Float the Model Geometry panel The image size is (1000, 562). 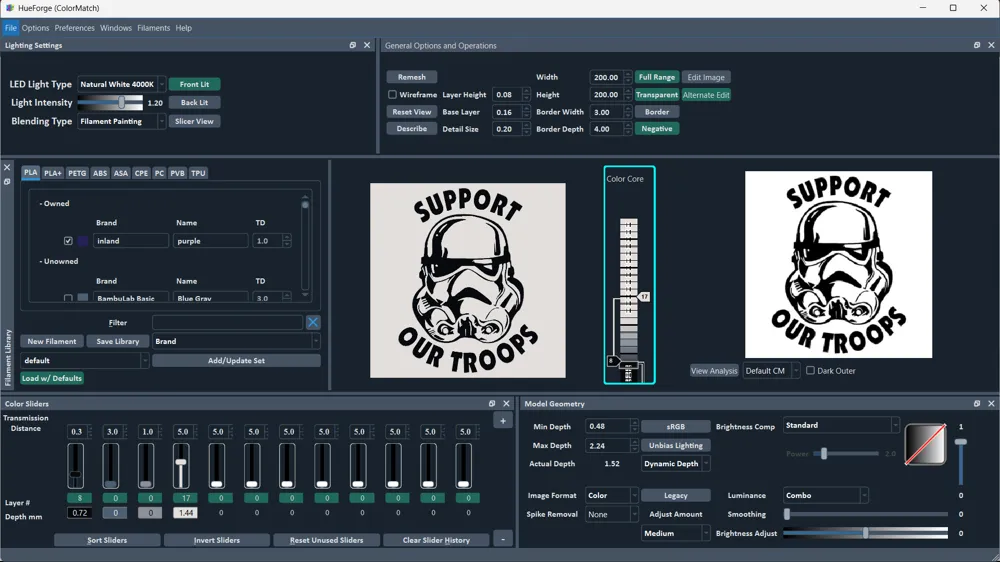point(977,404)
